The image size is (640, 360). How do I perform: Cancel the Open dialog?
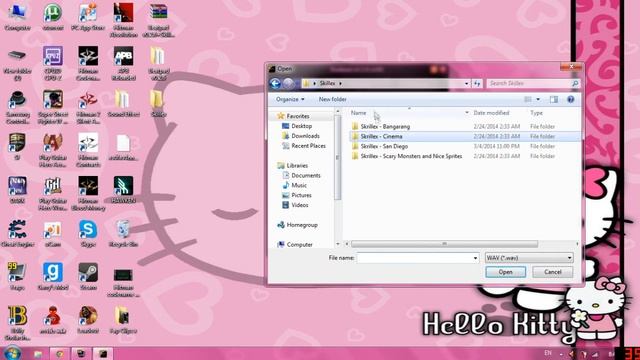coord(552,272)
